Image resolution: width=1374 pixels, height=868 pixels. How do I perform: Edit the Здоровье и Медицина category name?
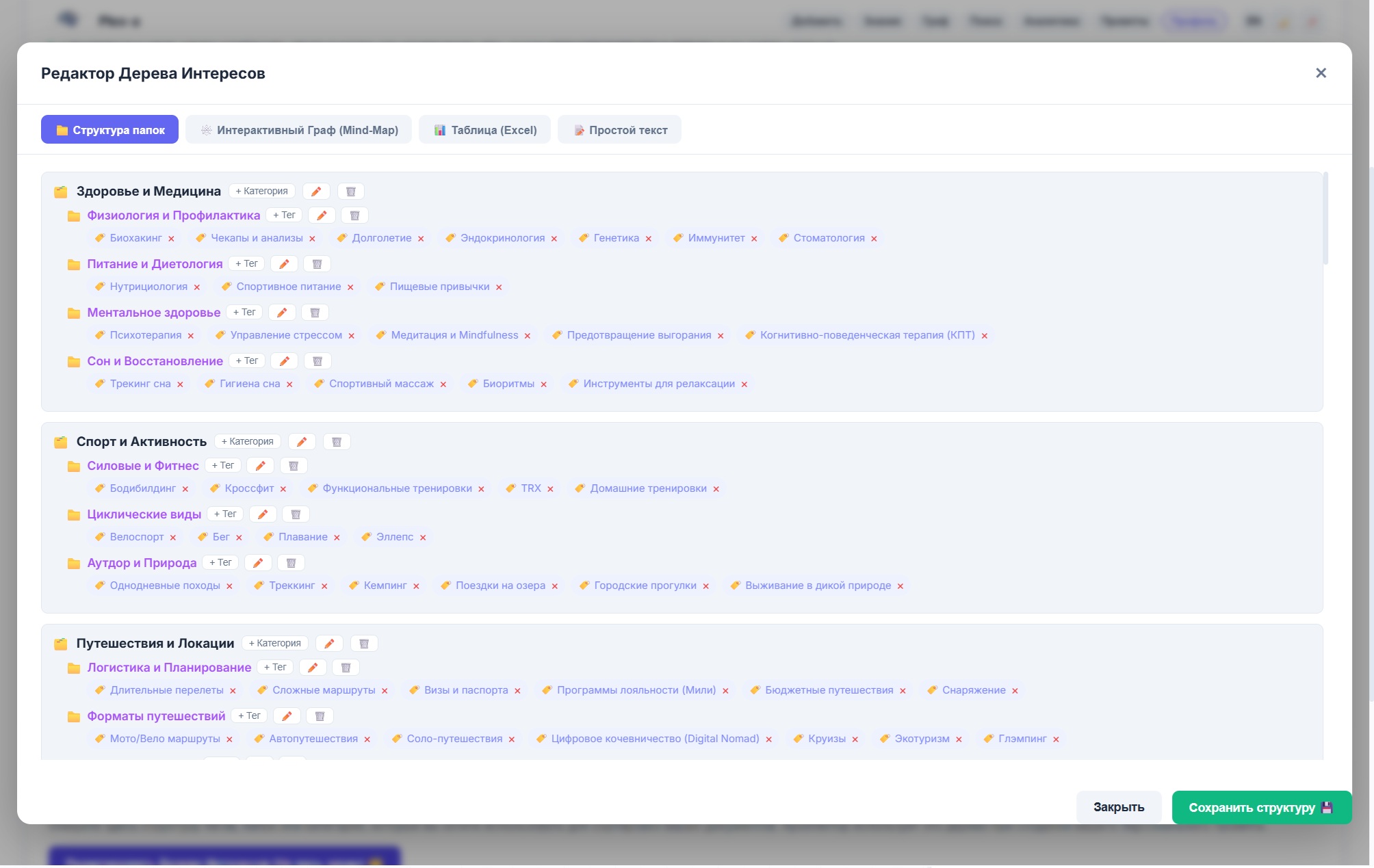[x=316, y=192]
